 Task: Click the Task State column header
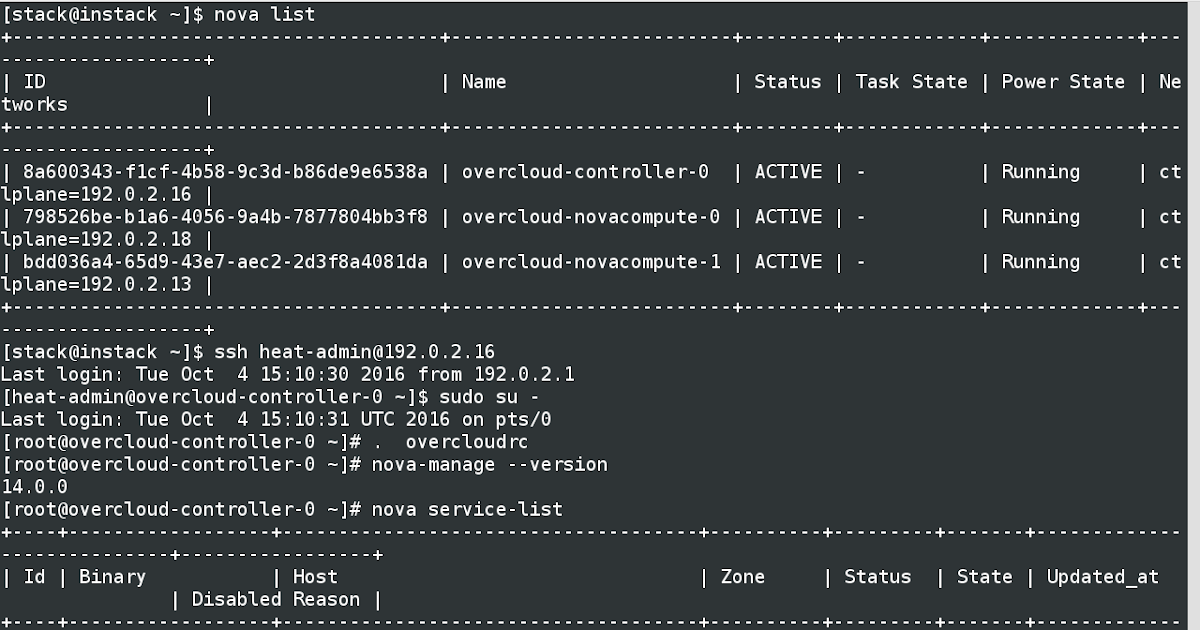pos(911,82)
